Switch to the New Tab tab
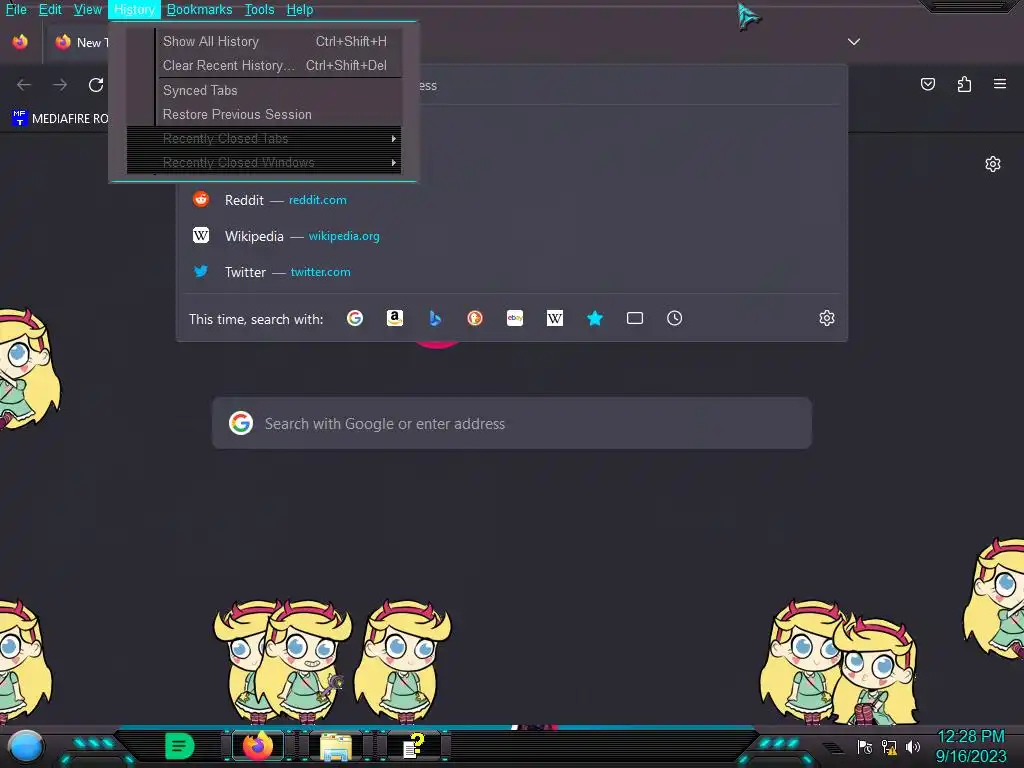Screen dimensions: 1024x768 click(x=78, y=42)
